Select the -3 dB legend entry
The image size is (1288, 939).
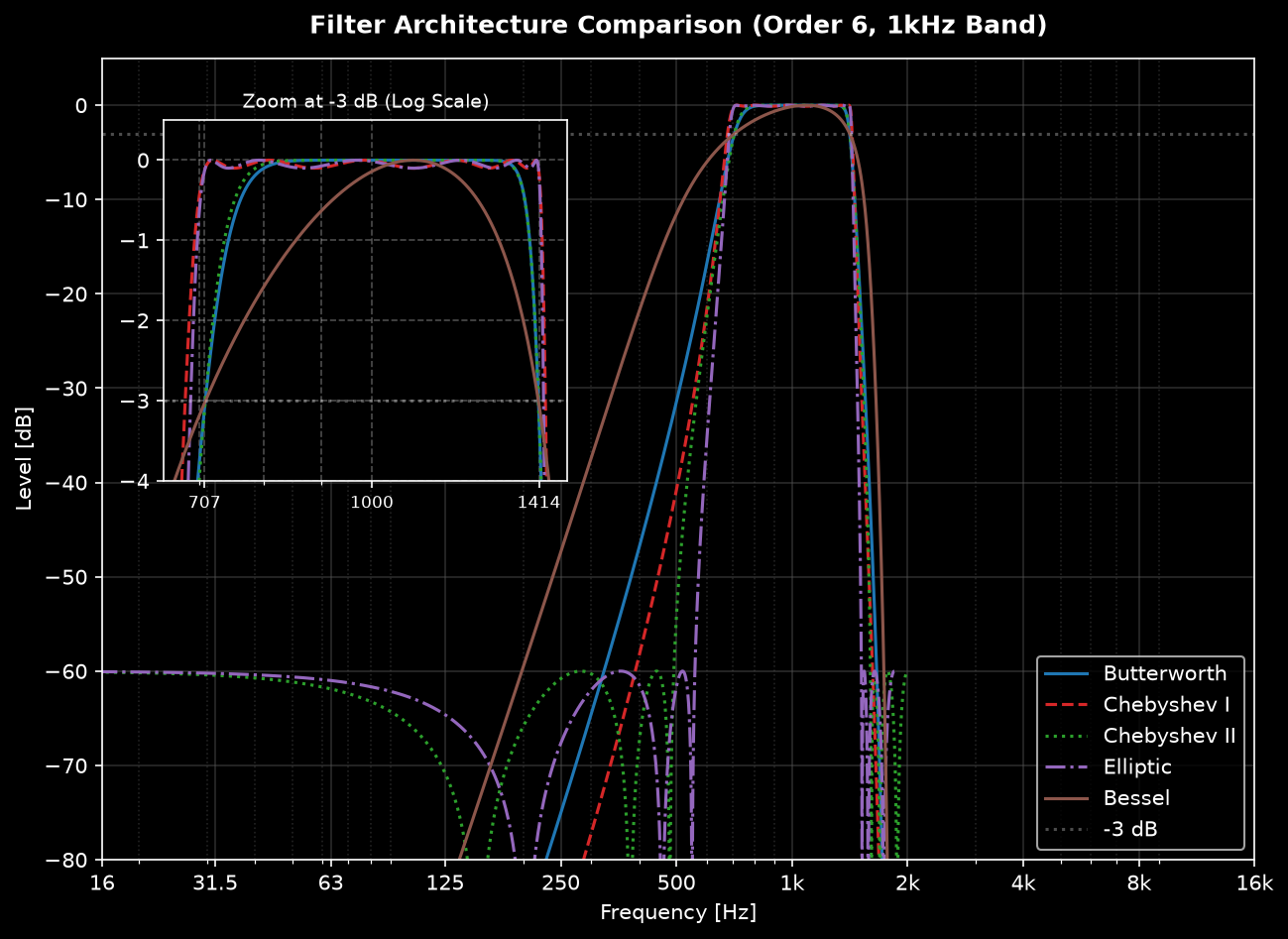coord(1102,829)
